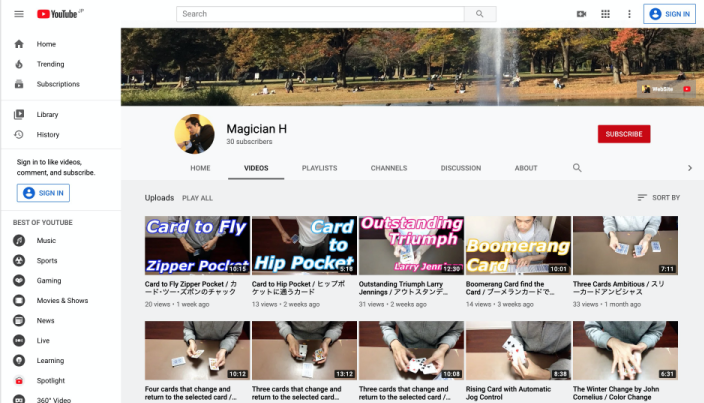
Task: Click the Uploads heading
Action: pos(159,197)
